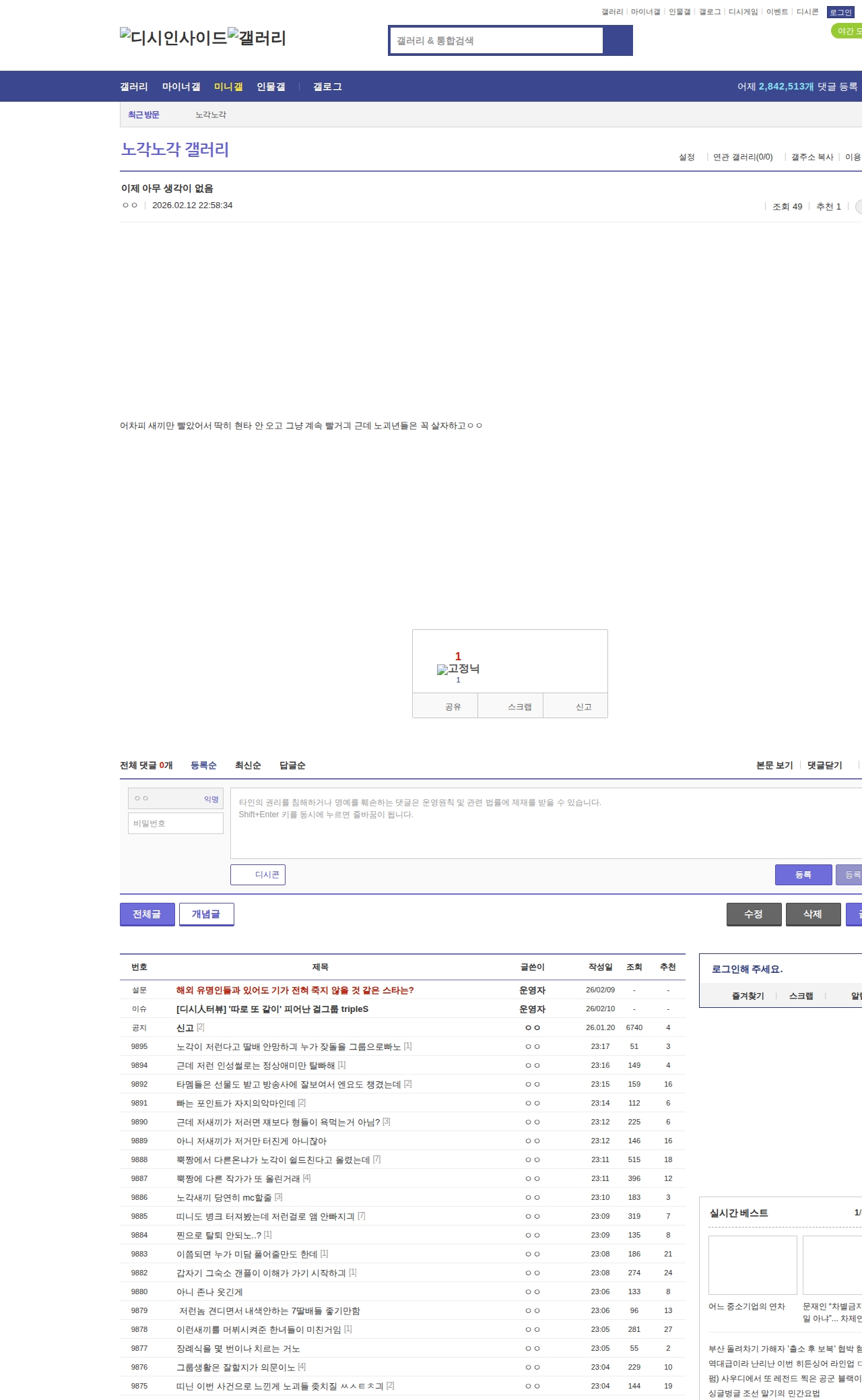Image resolution: width=862 pixels, height=1400 pixels.
Task: Copy the gallery address with 갤주소 복사
Action: [x=812, y=157]
